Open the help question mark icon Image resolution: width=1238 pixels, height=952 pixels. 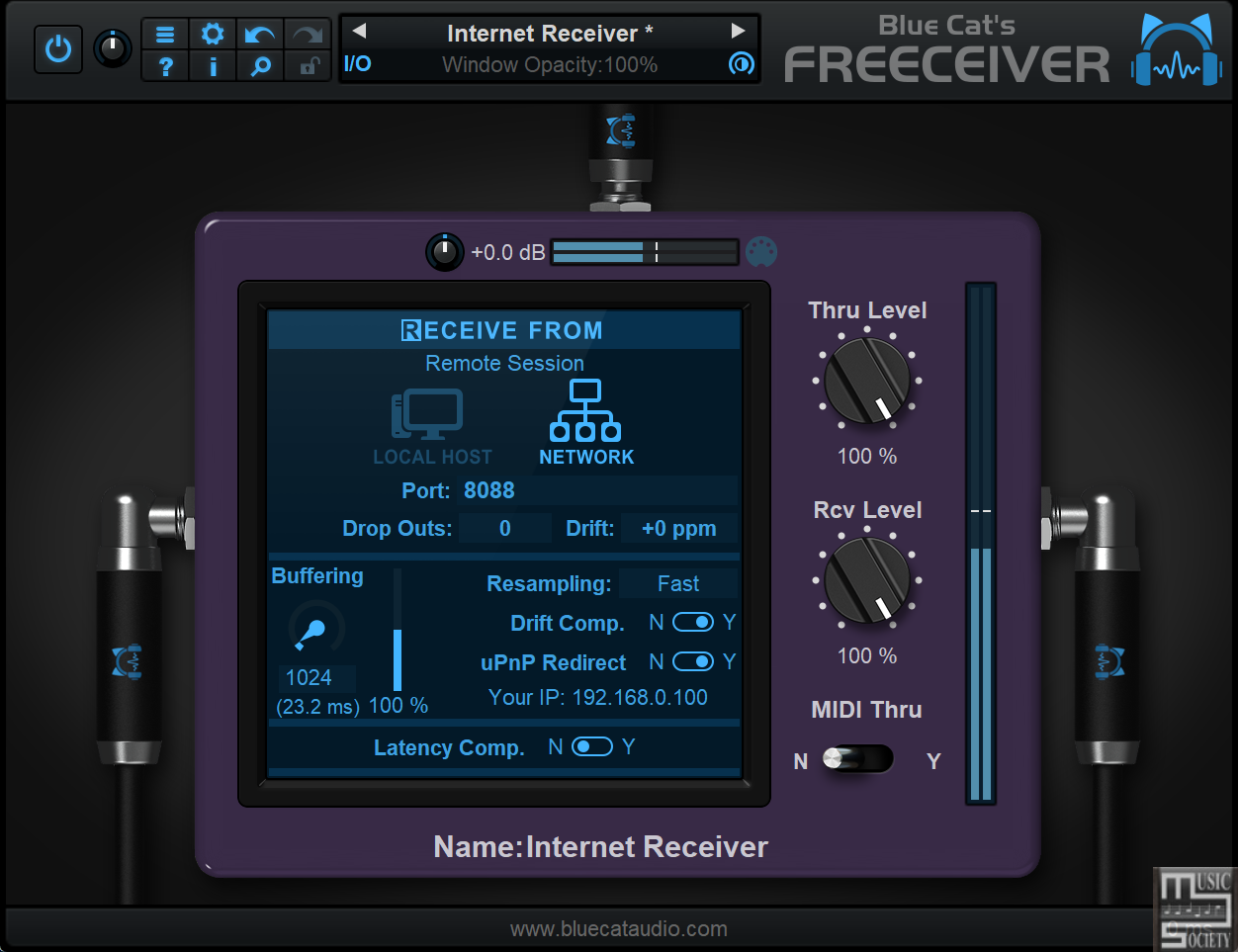tap(165, 66)
